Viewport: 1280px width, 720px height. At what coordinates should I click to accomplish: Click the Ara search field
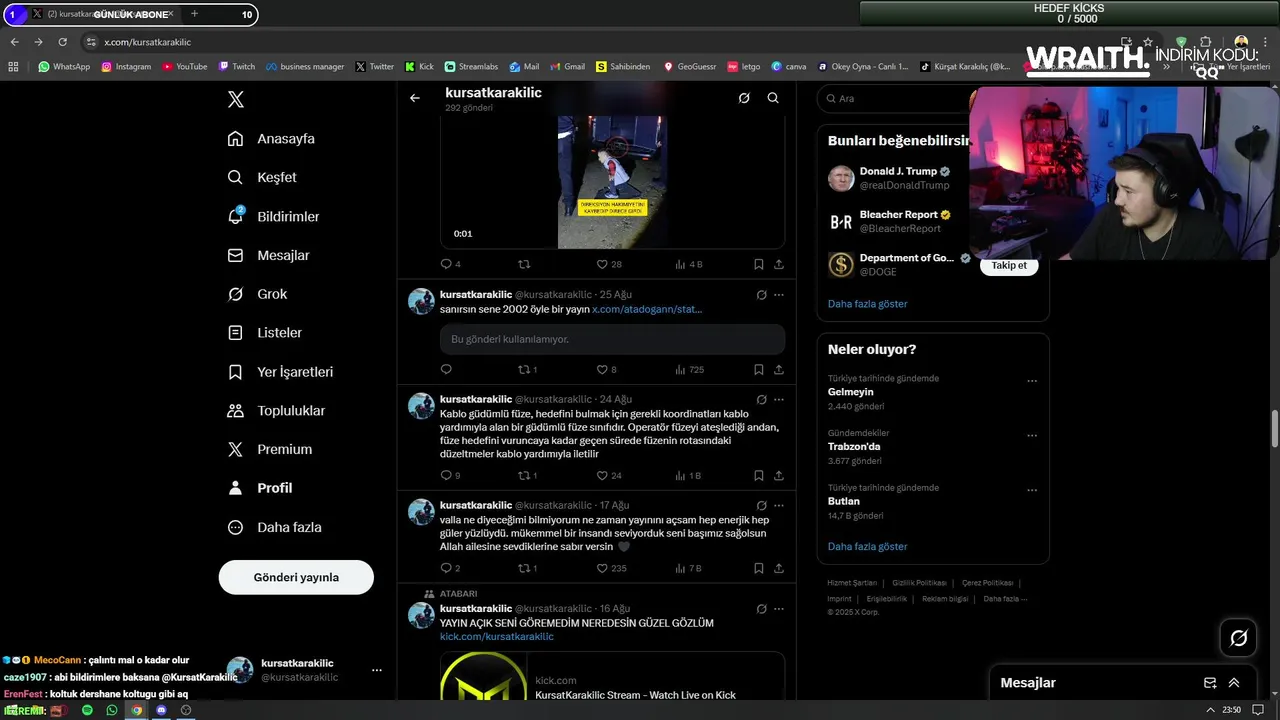893,98
